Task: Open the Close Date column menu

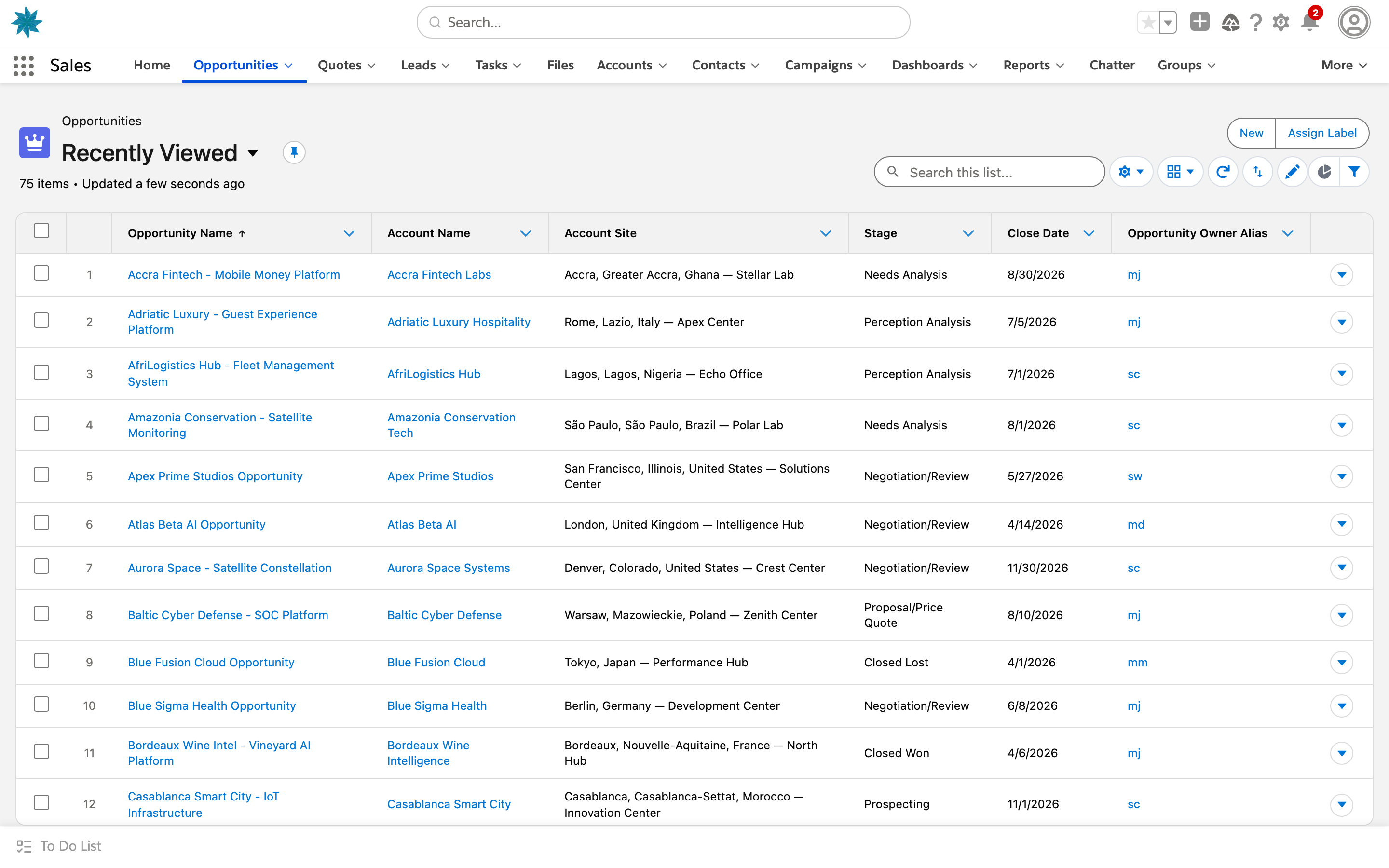Action: pyautogui.click(x=1089, y=233)
